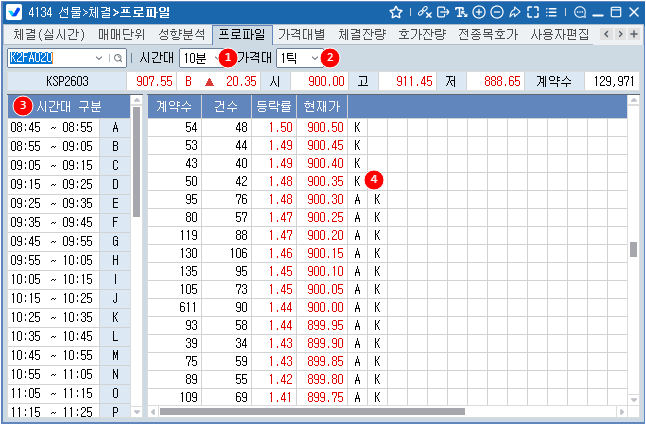Click the zoom out minus icon
Viewport: 646px width, 425px height.
coord(497,11)
